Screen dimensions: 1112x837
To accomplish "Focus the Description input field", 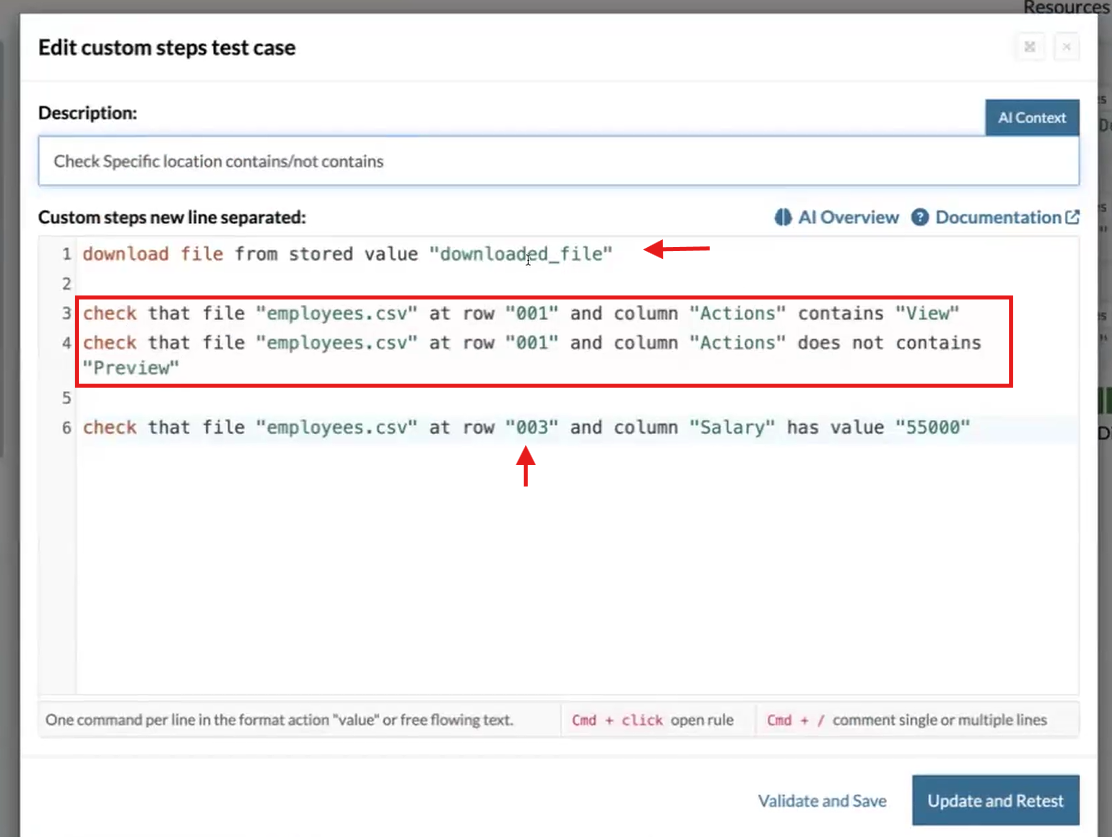I will point(559,161).
